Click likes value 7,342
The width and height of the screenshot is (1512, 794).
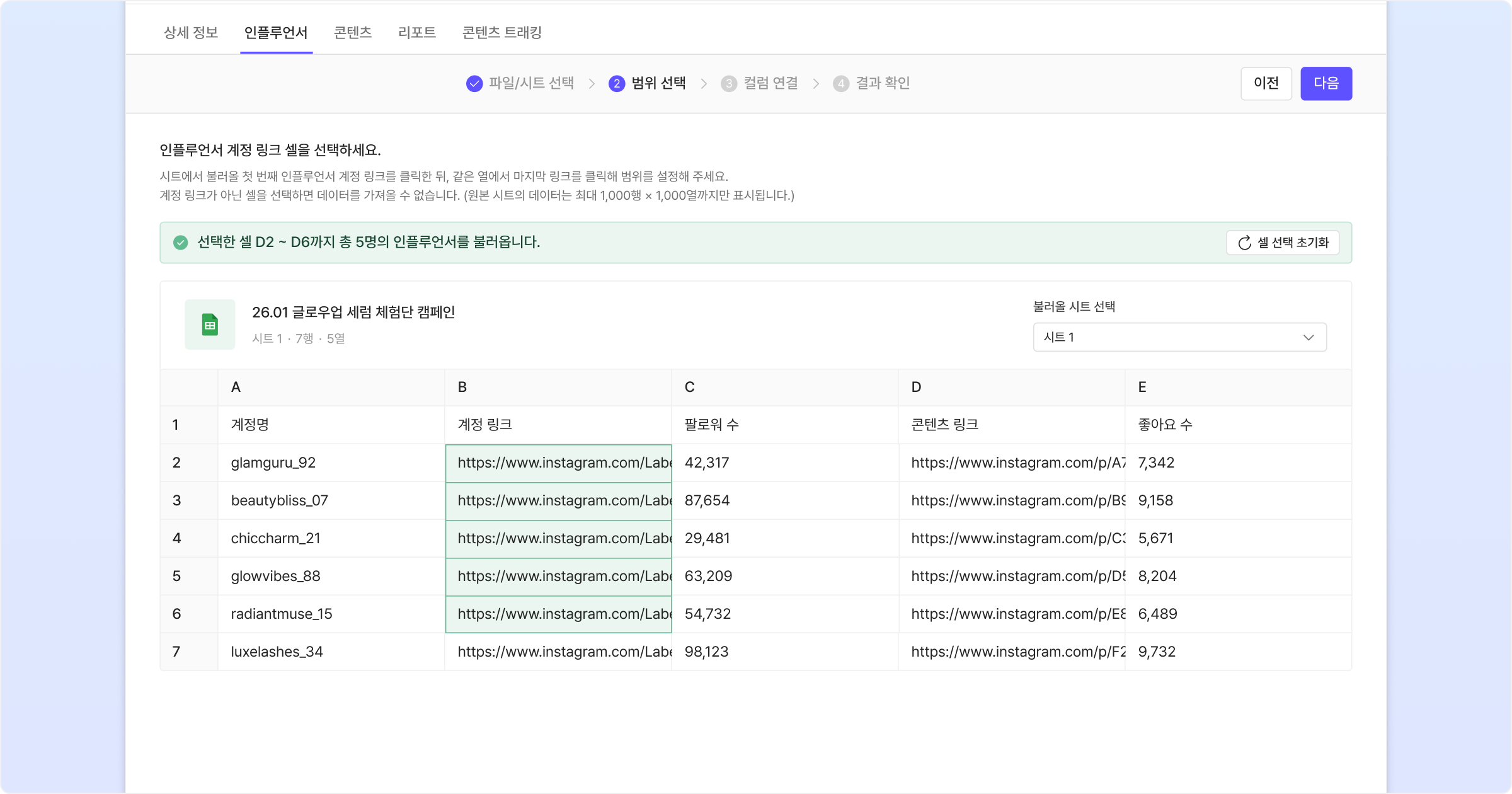point(1239,463)
